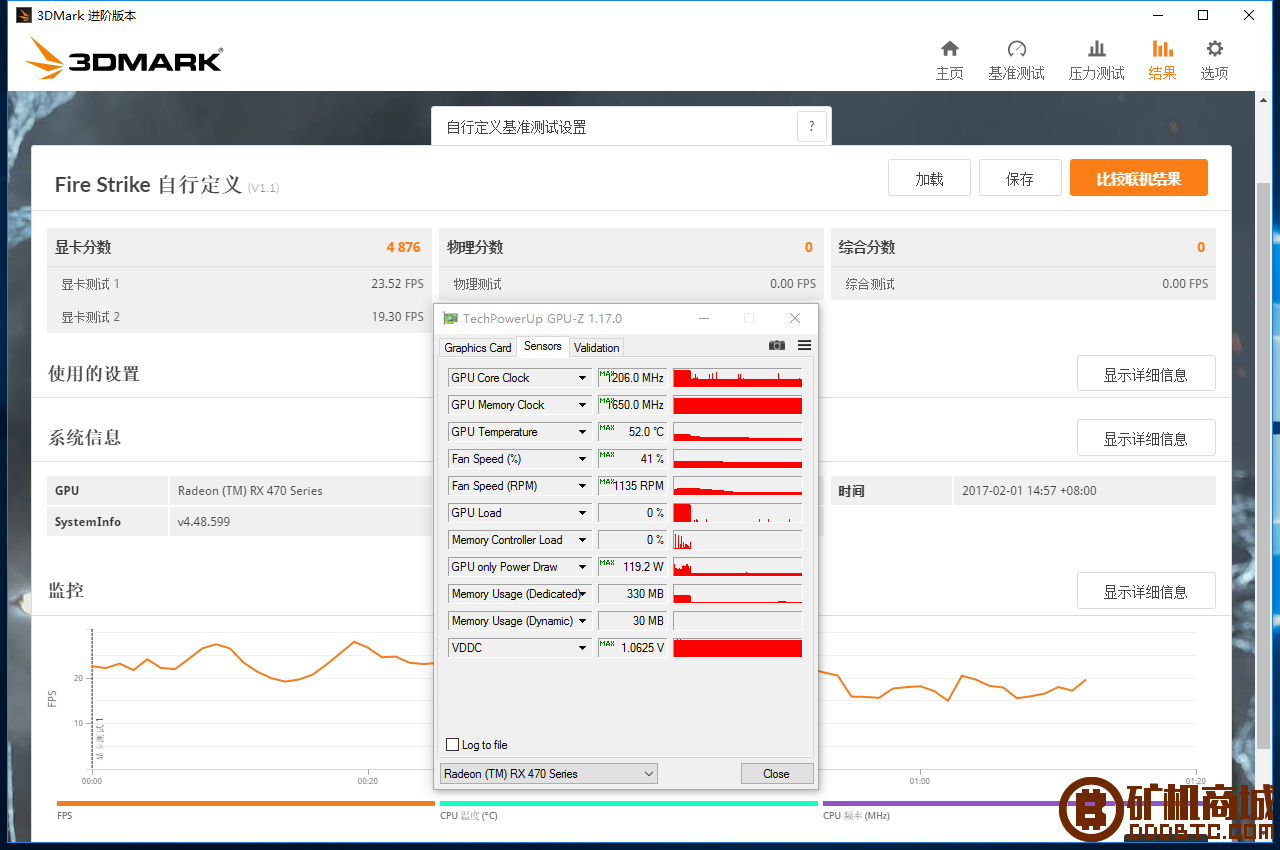Open the stress tests (压力测试) icon
1280x850 pixels.
click(1097, 49)
